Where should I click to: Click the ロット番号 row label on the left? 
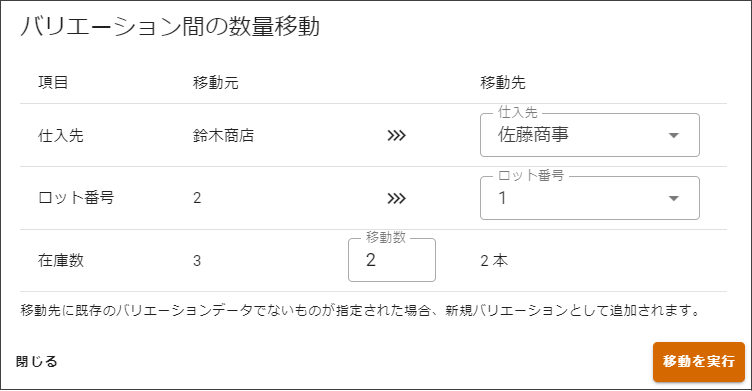pyautogui.click(x=76, y=198)
